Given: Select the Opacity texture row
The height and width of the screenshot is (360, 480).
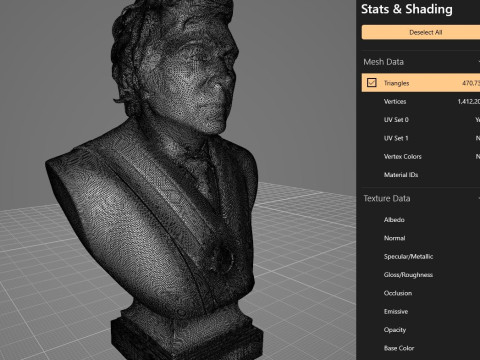Looking at the screenshot, I should click(x=421, y=330).
